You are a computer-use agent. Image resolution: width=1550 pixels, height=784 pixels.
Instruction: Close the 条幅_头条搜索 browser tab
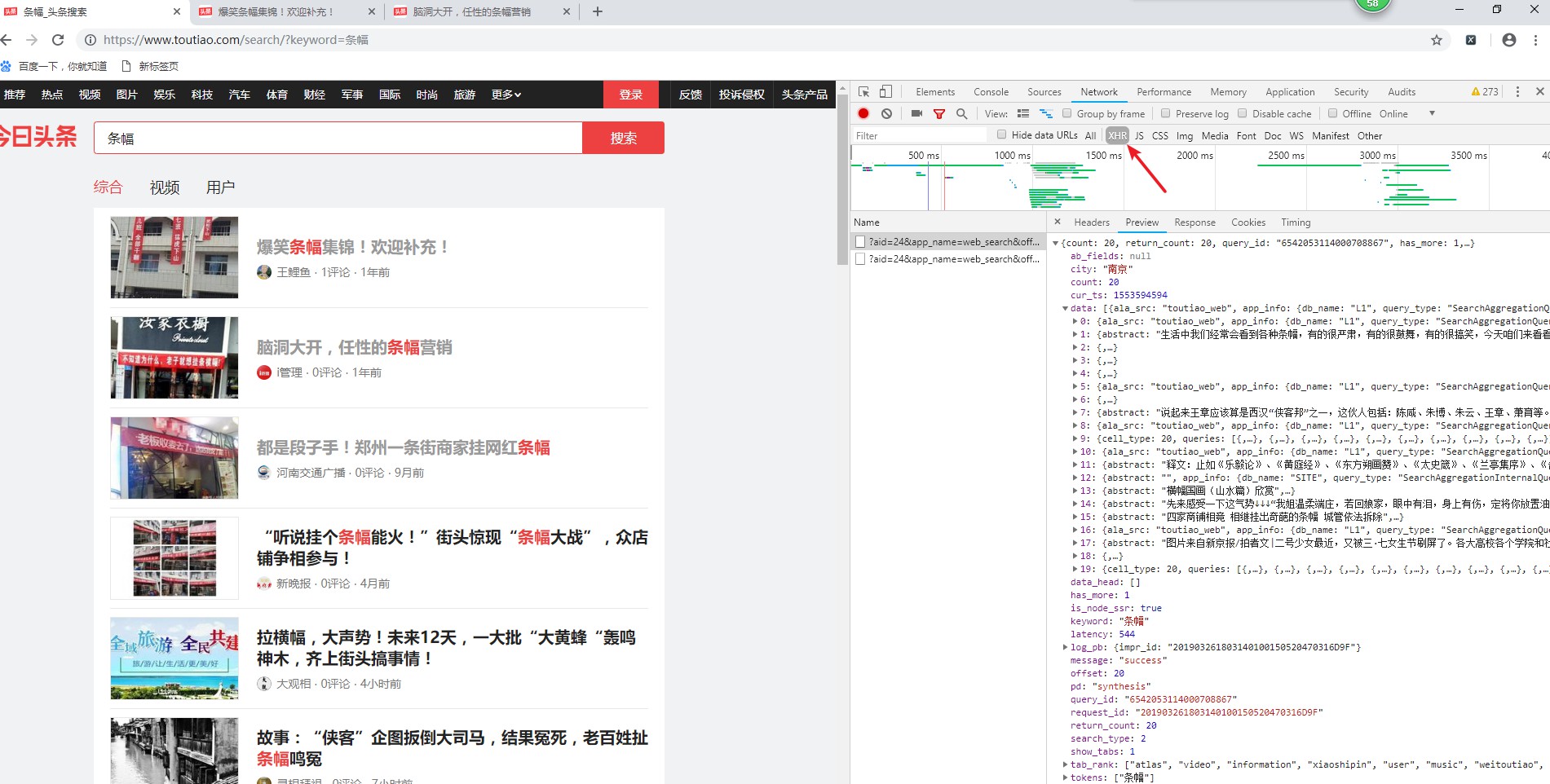[x=177, y=11]
